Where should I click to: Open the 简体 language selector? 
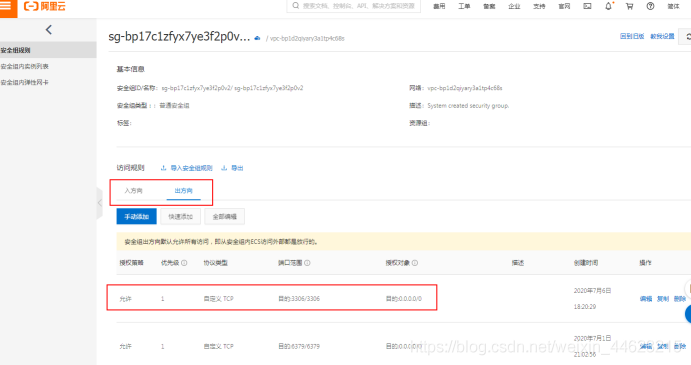[x=673, y=6]
